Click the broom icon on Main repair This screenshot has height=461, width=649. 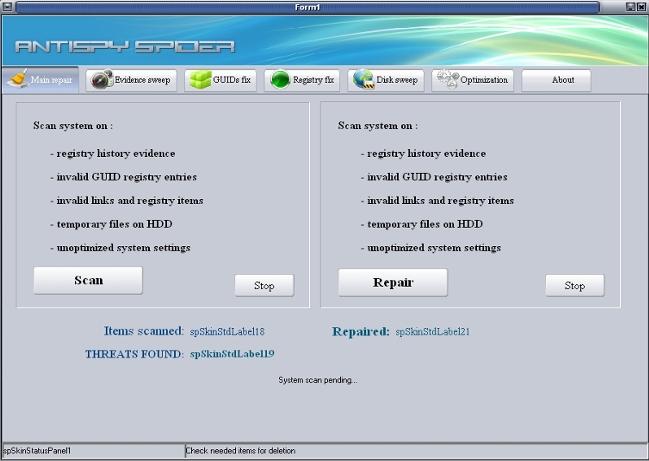tap(18, 80)
